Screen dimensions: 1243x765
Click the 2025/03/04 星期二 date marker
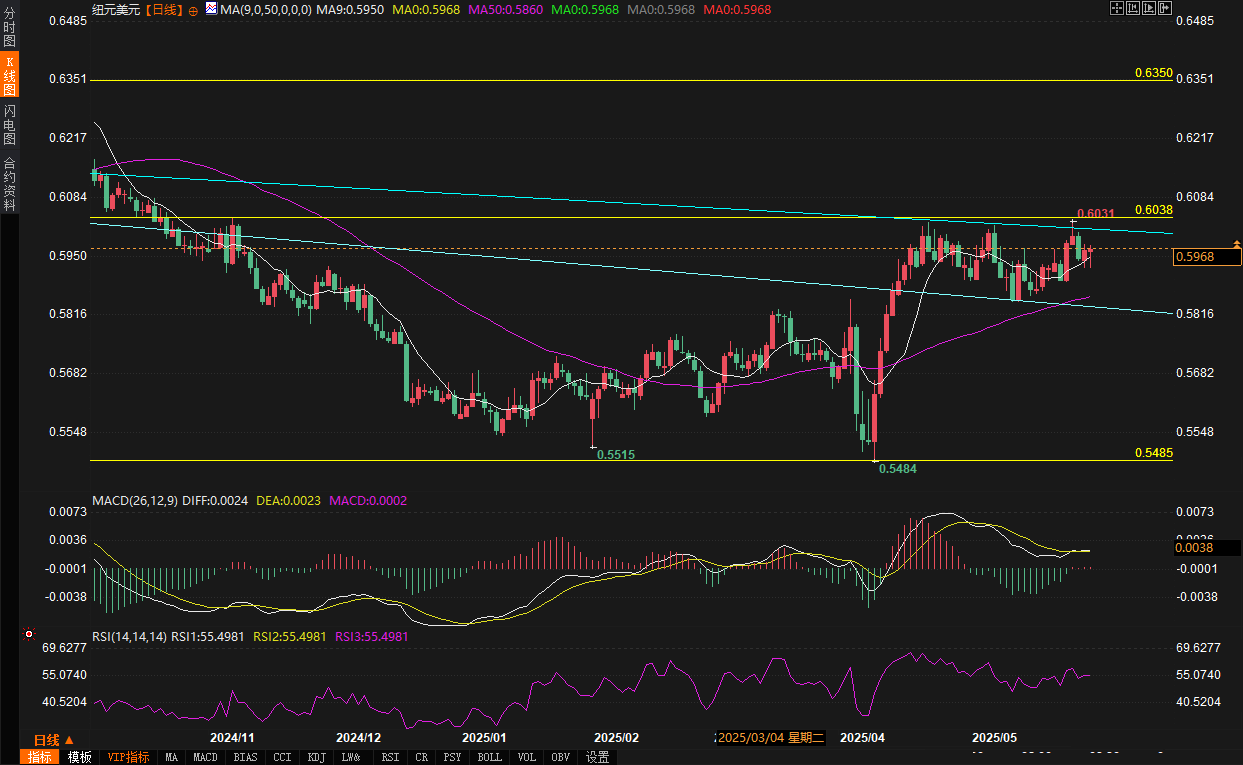773,737
